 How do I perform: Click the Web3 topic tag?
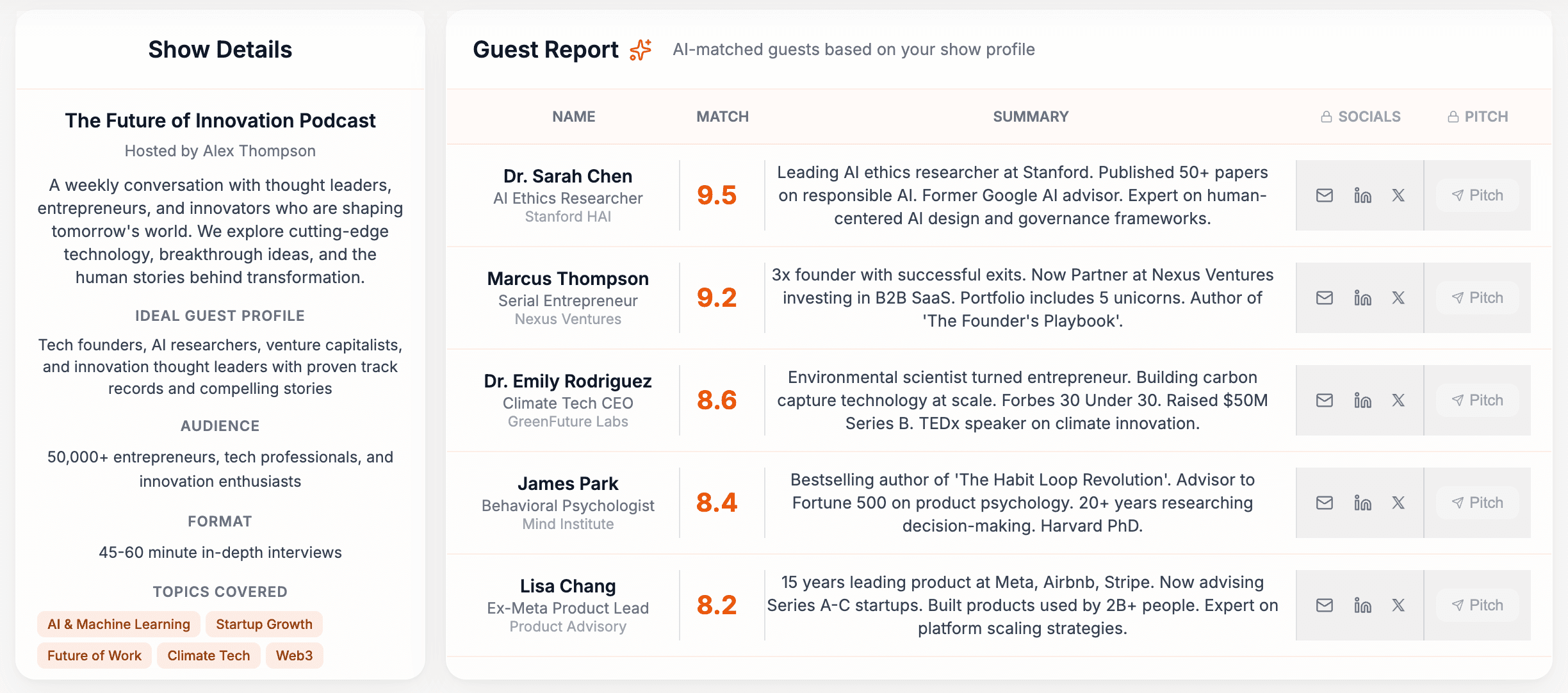(x=294, y=656)
